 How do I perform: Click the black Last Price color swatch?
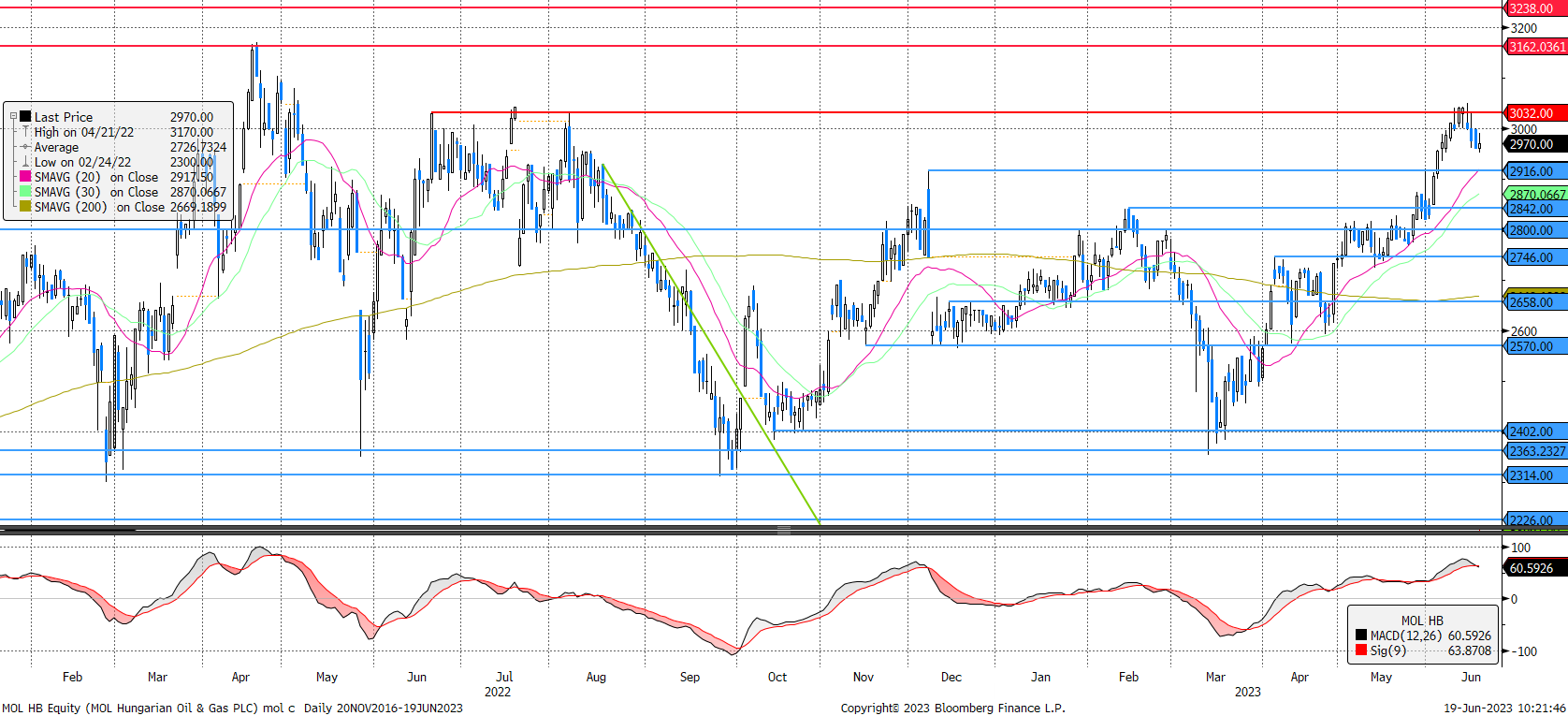(x=25, y=117)
